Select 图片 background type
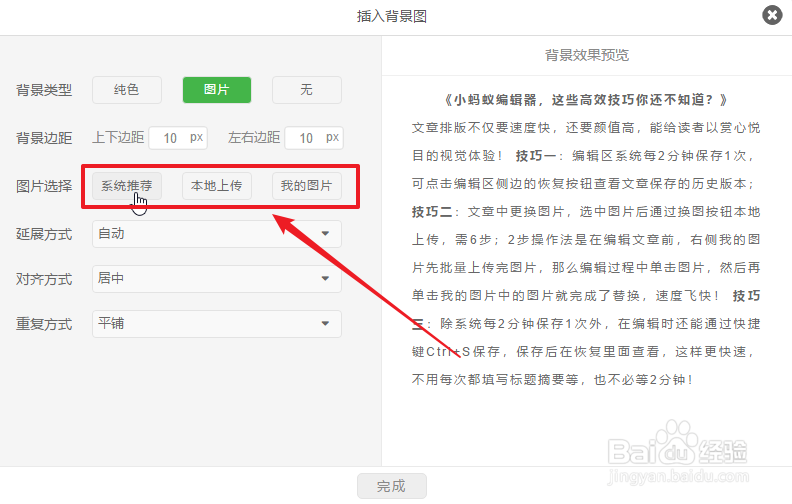Viewport: 792px width, 504px height. pos(217,90)
